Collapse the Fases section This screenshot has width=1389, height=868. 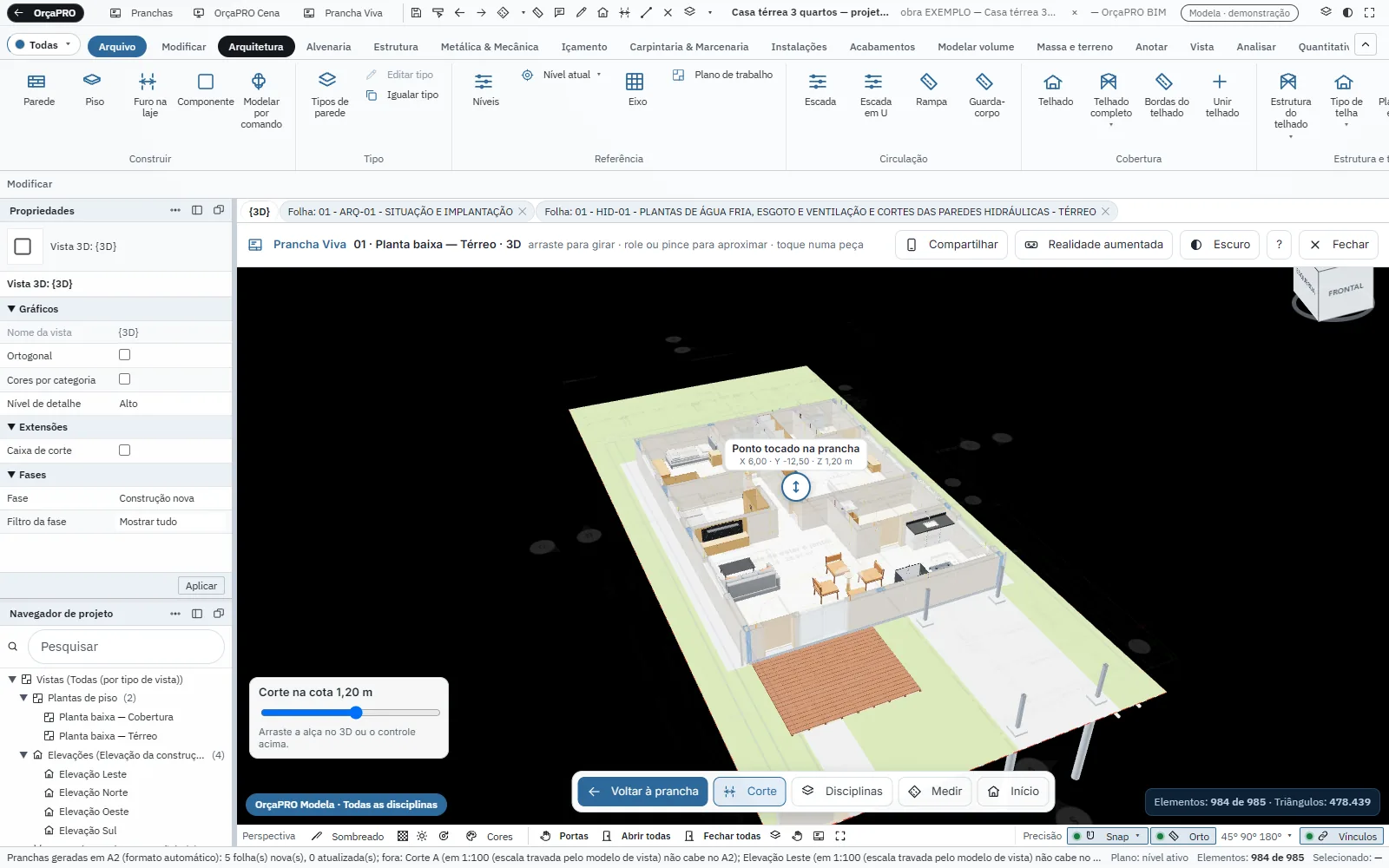click(x=12, y=474)
